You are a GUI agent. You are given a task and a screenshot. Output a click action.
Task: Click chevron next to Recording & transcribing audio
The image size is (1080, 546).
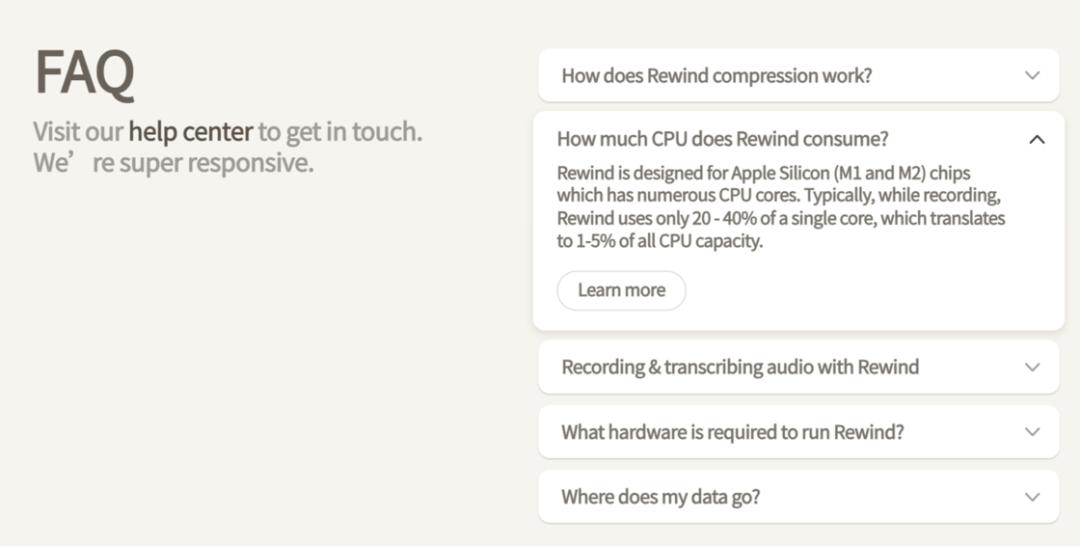1032,367
